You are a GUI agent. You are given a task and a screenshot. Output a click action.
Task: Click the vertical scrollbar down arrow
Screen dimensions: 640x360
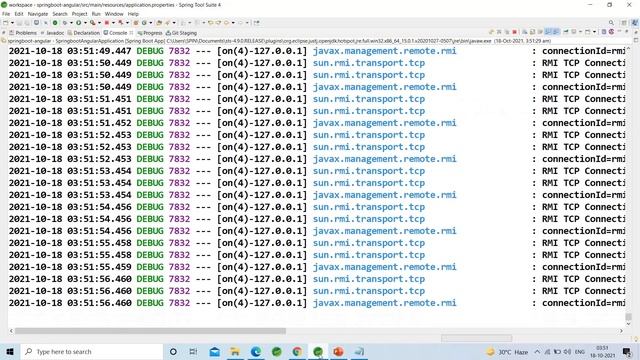[x=629, y=324]
